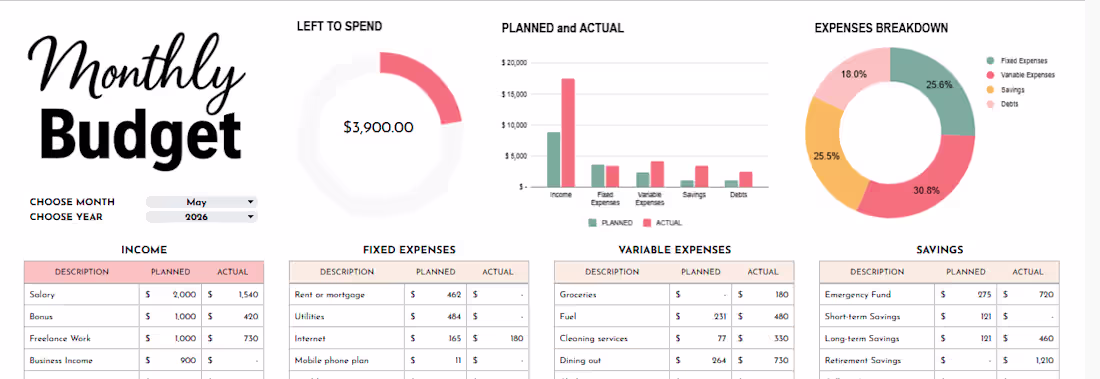Click the SAVINGS table heading

[x=939, y=250]
